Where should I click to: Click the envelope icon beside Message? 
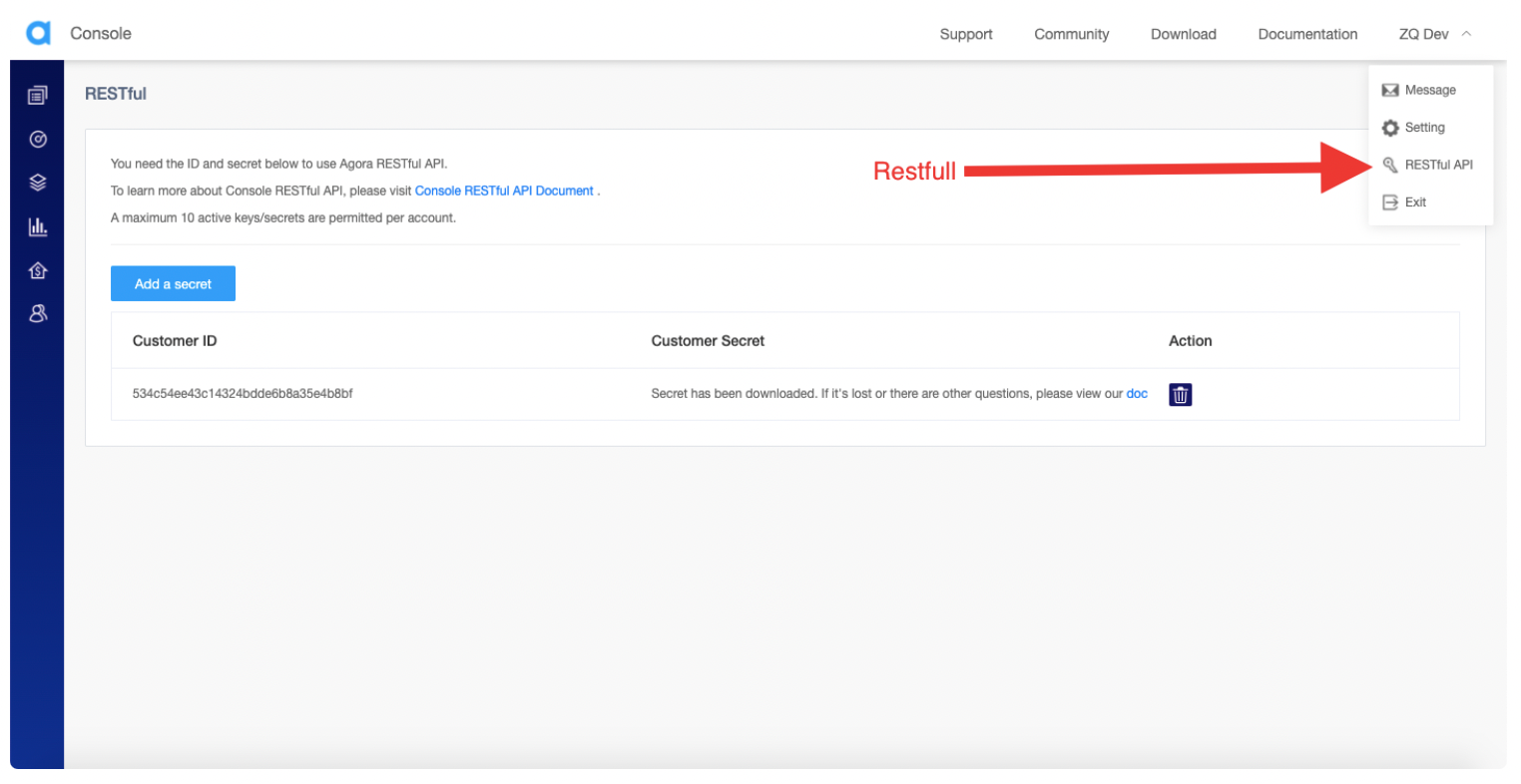point(1390,91)
